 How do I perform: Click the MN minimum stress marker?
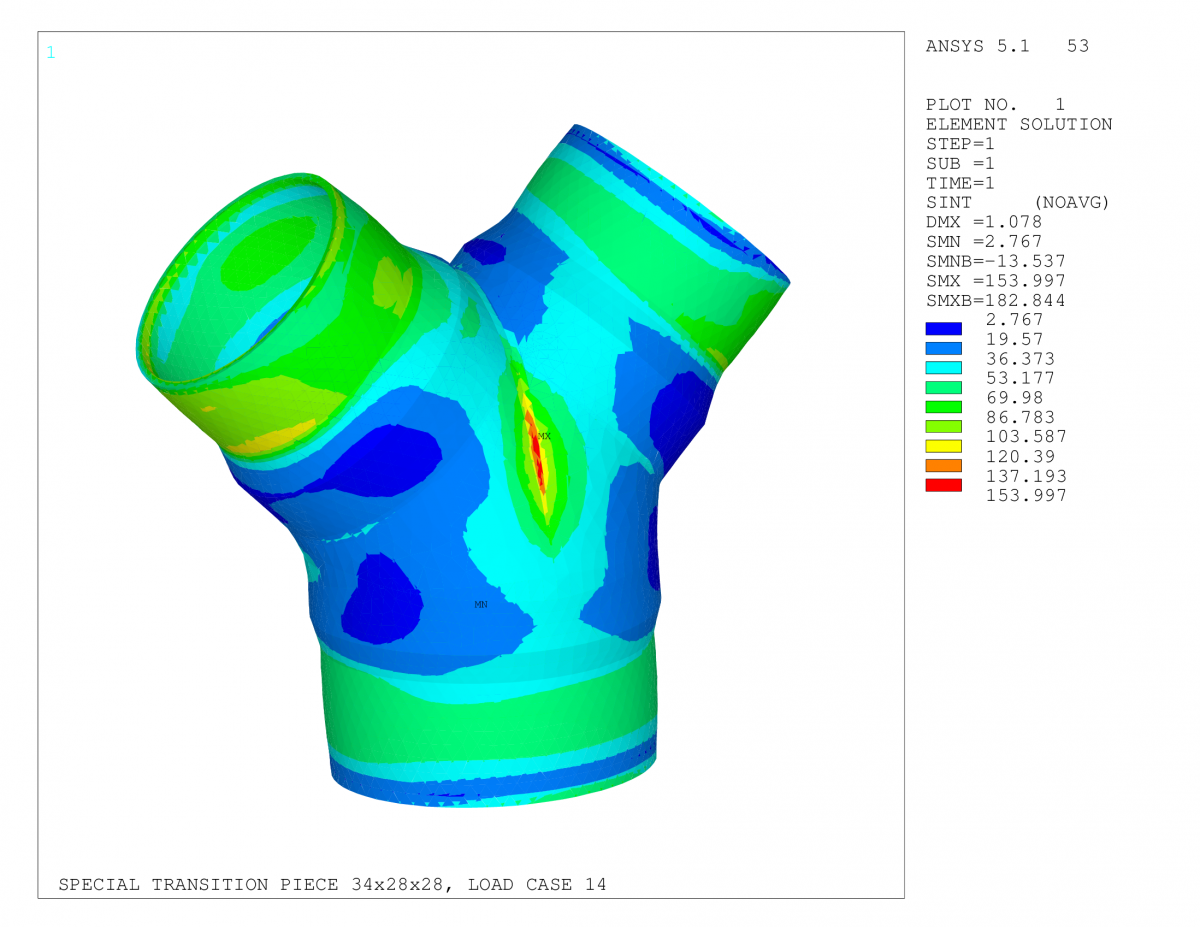(x=481, y=605)
